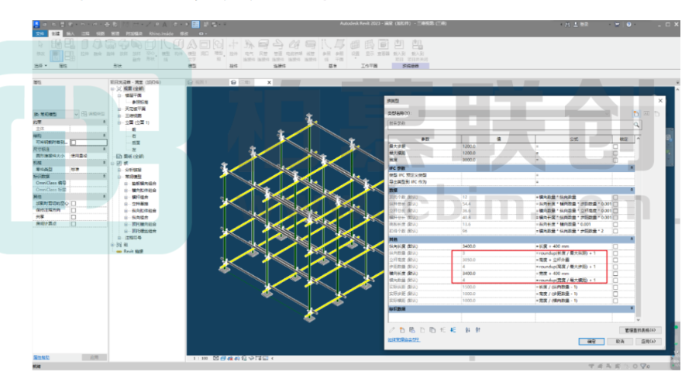This screenshot has width=696, height=390.
Task: Select Revit 链接 item in project browser
Action: coord(134,252)
